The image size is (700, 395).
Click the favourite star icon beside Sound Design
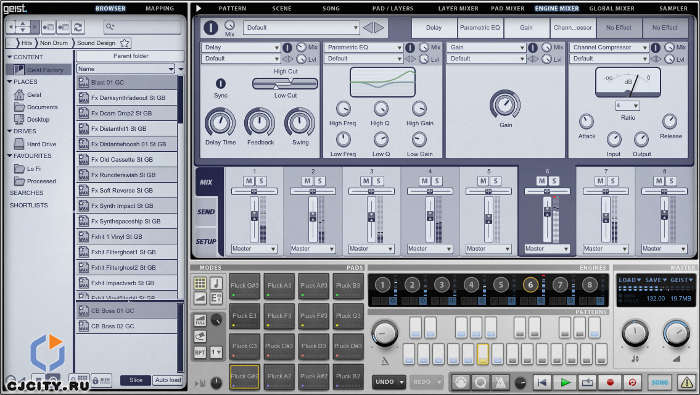[125, 43]
